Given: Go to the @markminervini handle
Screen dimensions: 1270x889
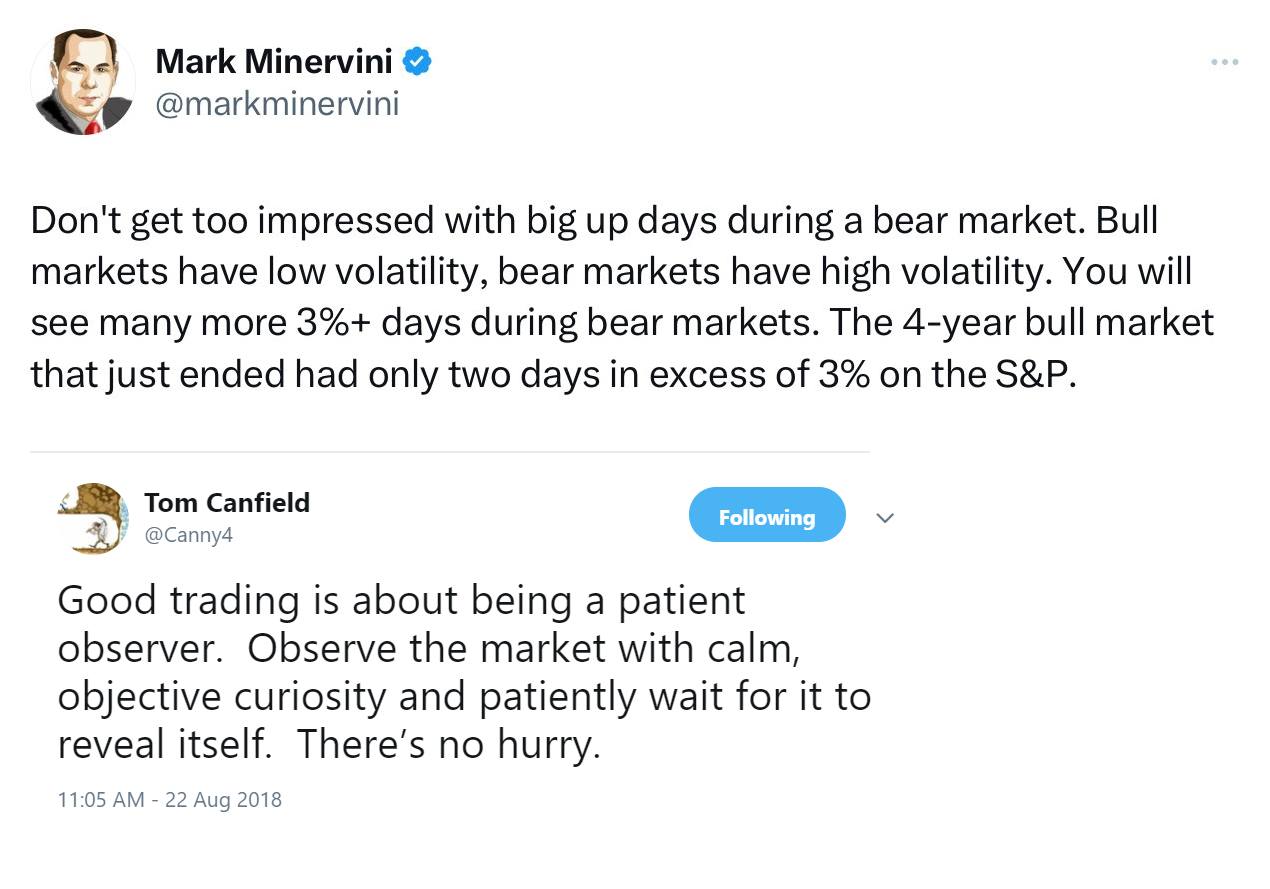Looking at the screenshot, I should point(277,104).
